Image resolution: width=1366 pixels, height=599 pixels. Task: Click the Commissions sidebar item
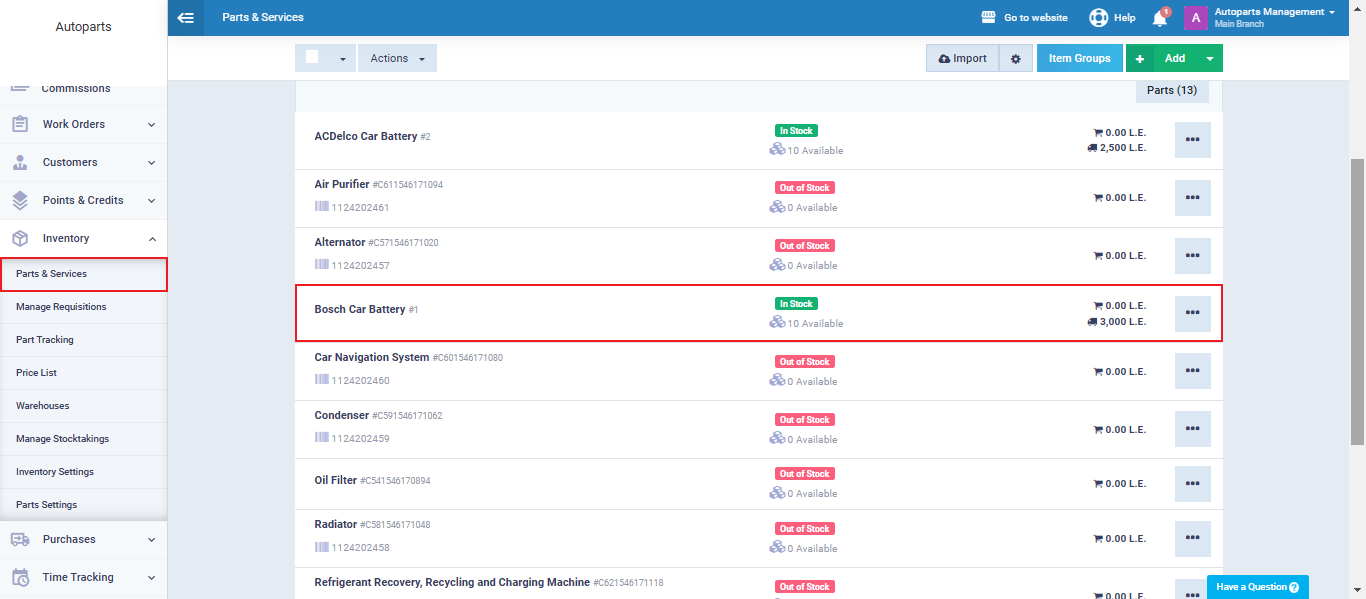(x=76, y=88)
